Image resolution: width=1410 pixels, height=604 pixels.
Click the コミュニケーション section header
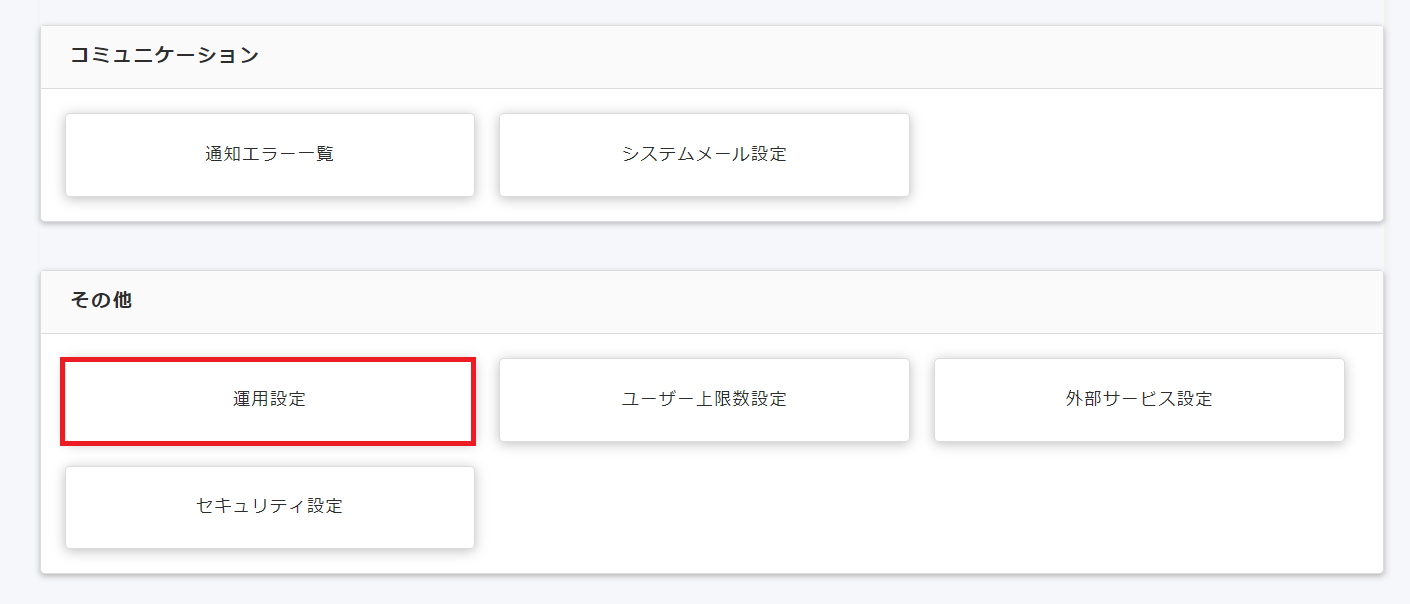tap(164, 56)
